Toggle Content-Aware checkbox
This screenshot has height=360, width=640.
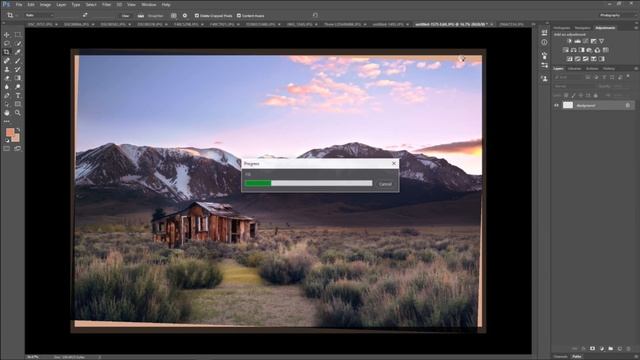pos(239,16)
